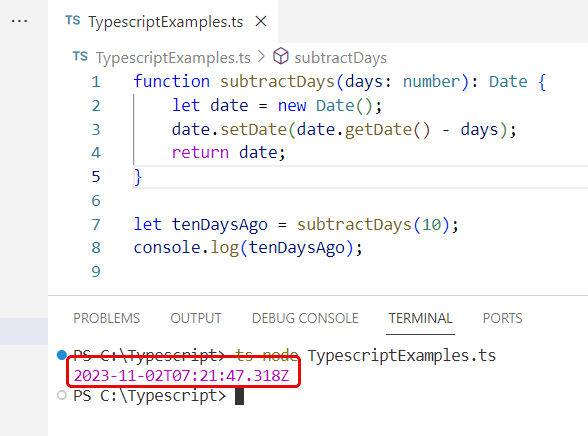Image resolution: width=588 pixels, height=436 pixels.
Task: Click the 'function' keyword on line 1
Action: click(x=172, y=81)
